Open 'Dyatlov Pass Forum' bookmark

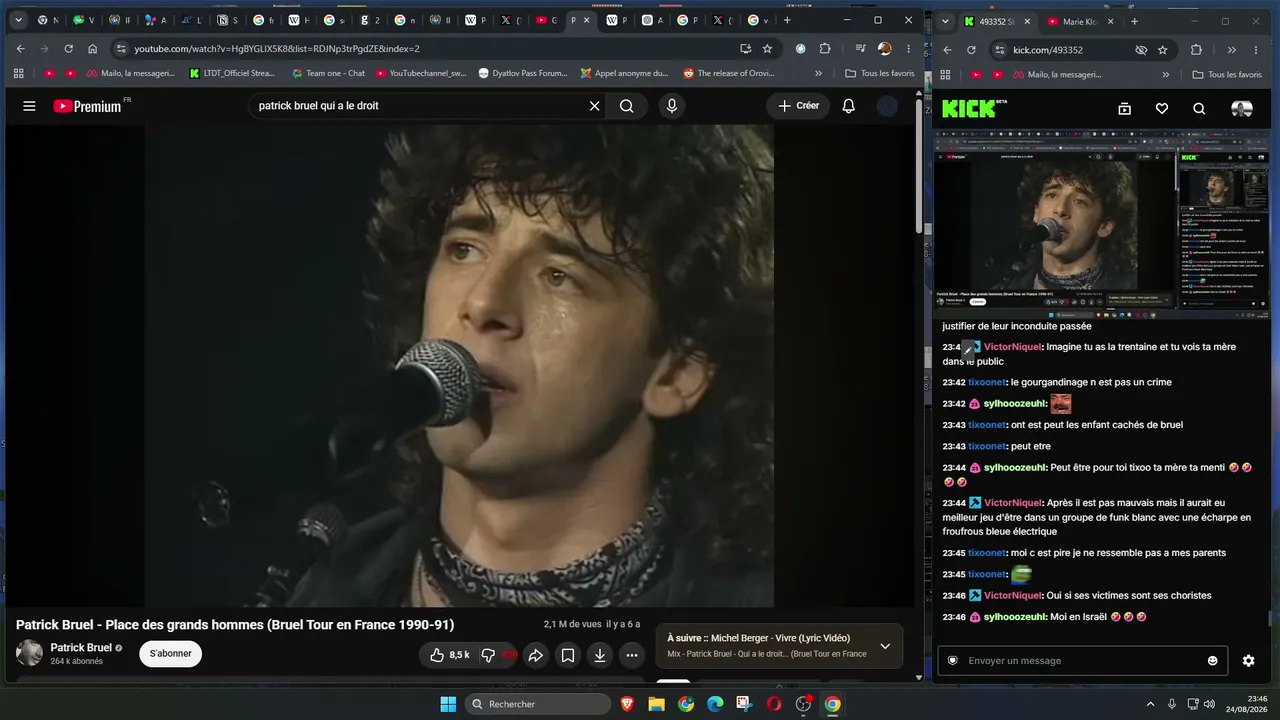(523, 73)
